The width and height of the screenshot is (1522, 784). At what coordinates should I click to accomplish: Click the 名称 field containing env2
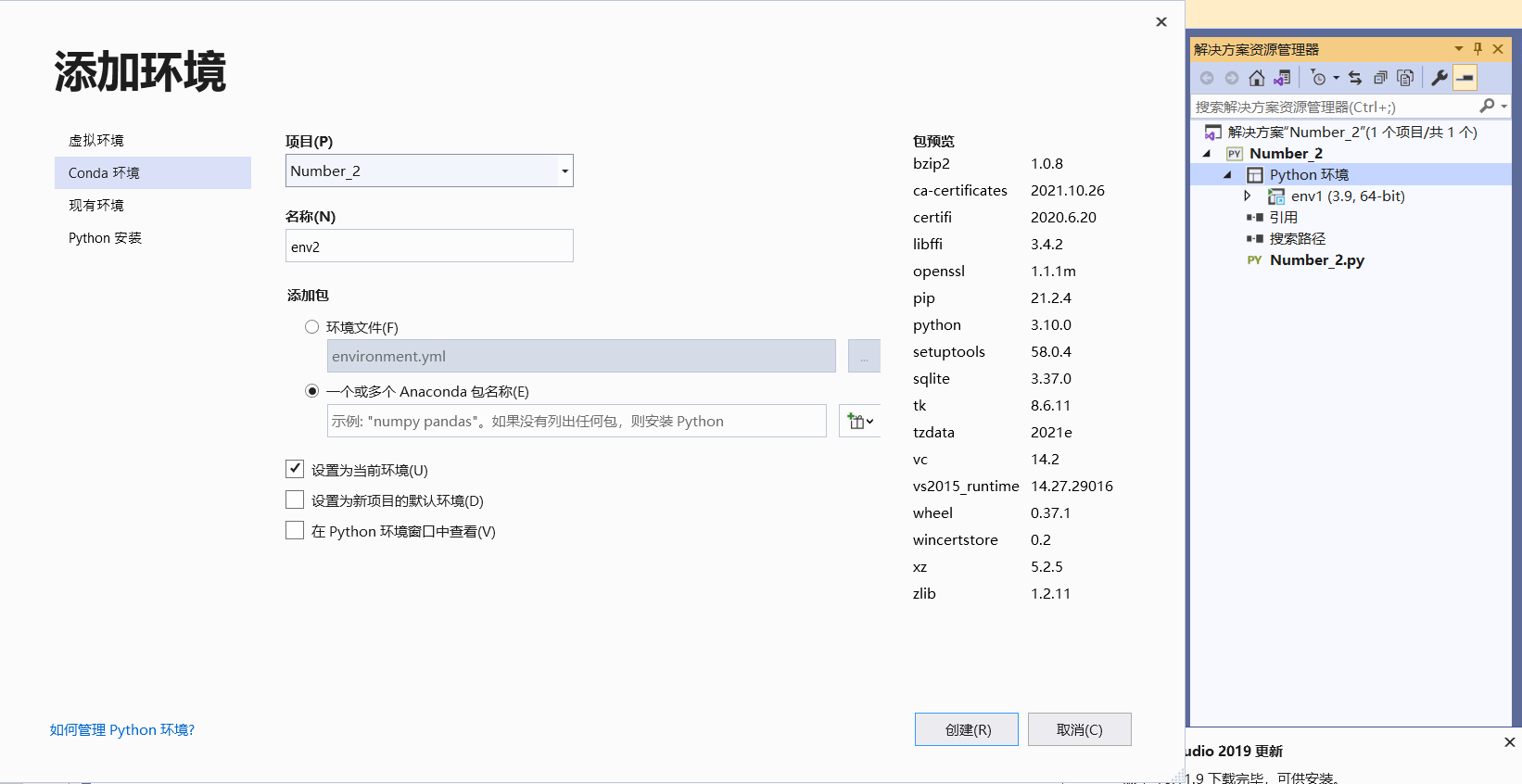coord(429,246)
